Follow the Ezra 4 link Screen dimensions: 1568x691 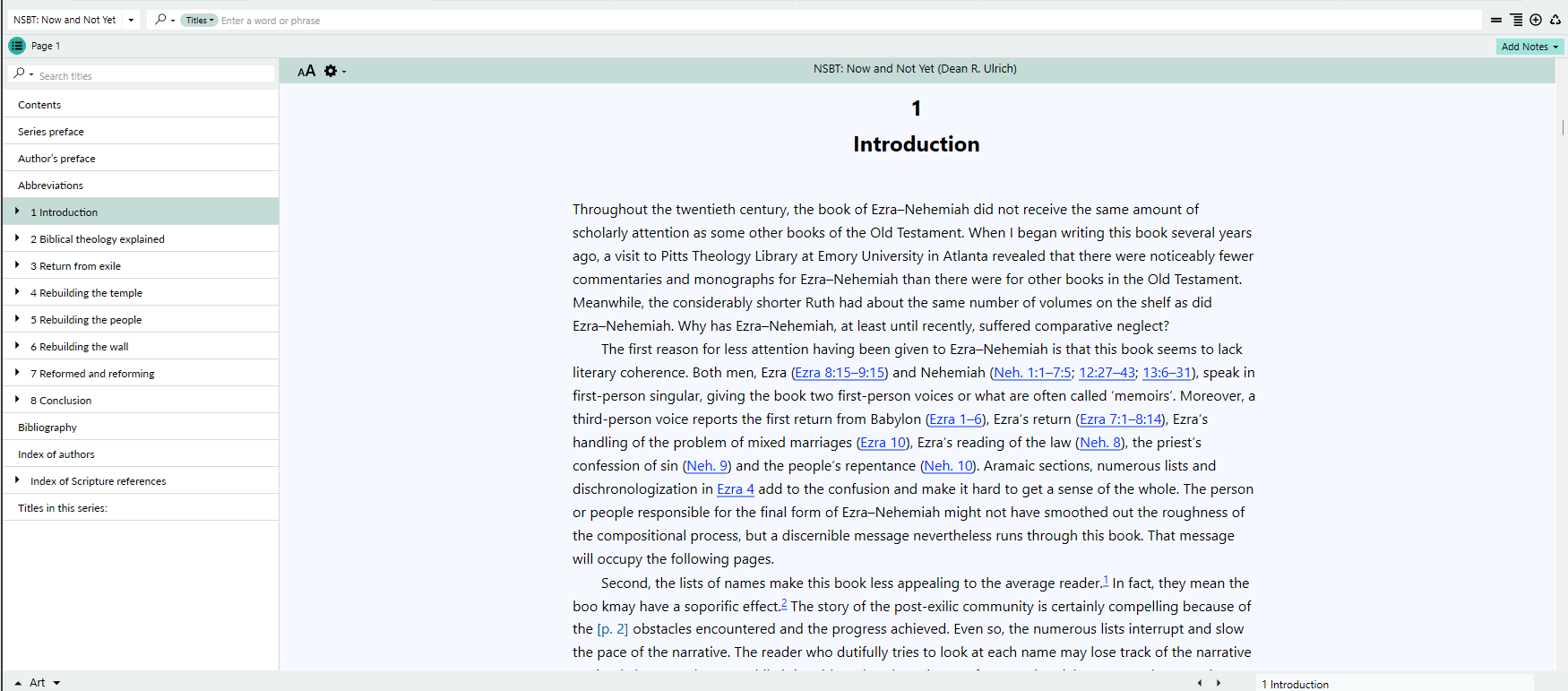click(x=736, y=489)
